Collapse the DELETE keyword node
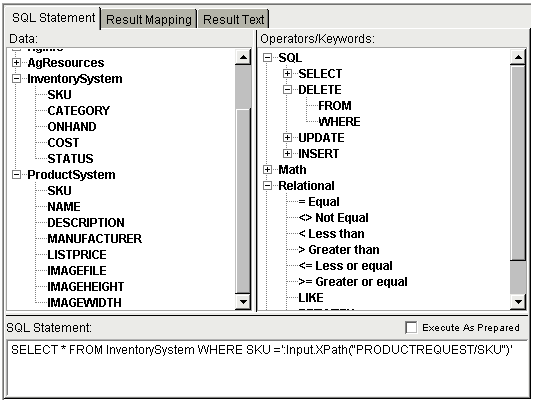The height and width of the screenshot is (404, 535). point(287,90)
